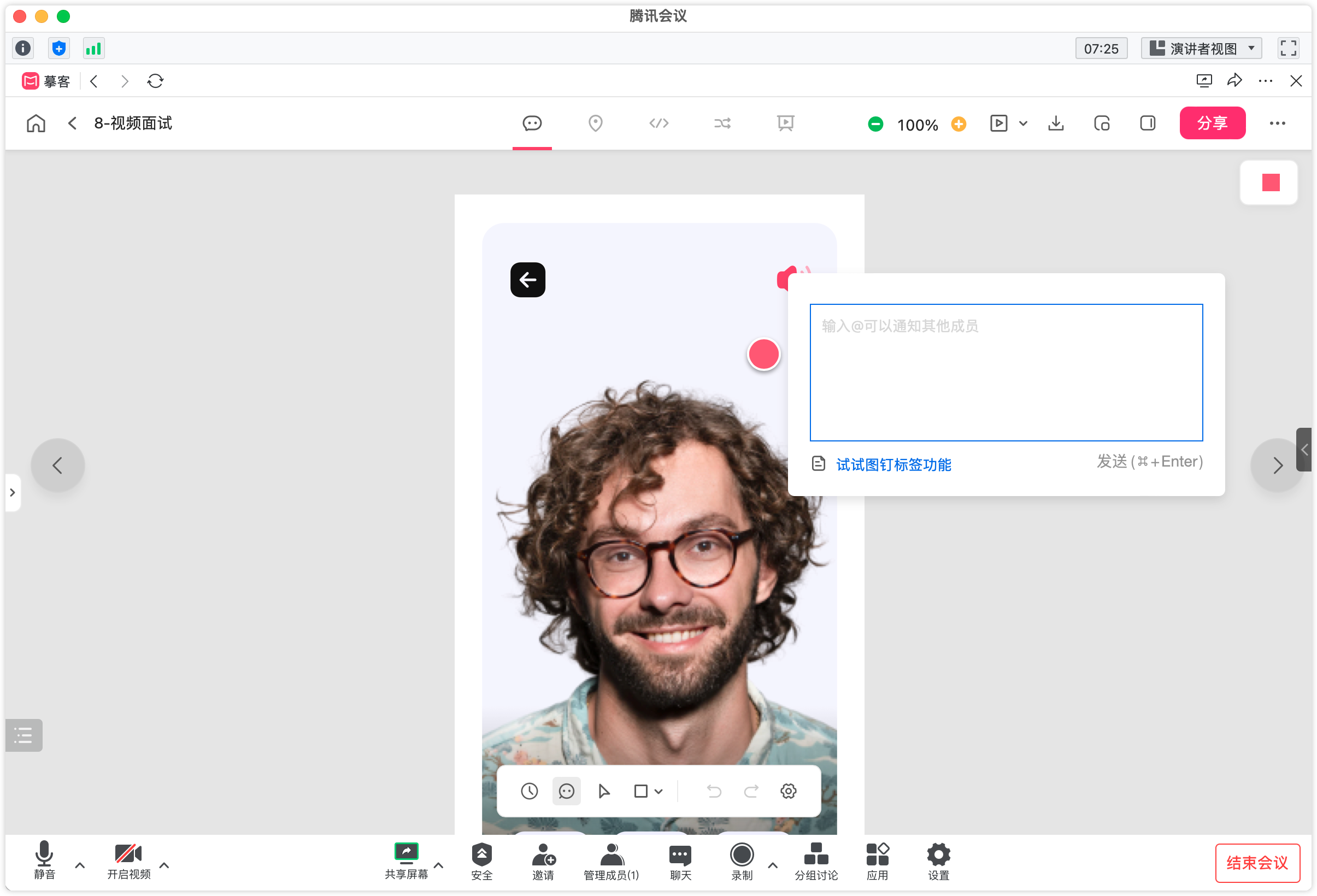Open the 安全 security menu
This screenshot has height=896, width=1317.
[481, 862]
